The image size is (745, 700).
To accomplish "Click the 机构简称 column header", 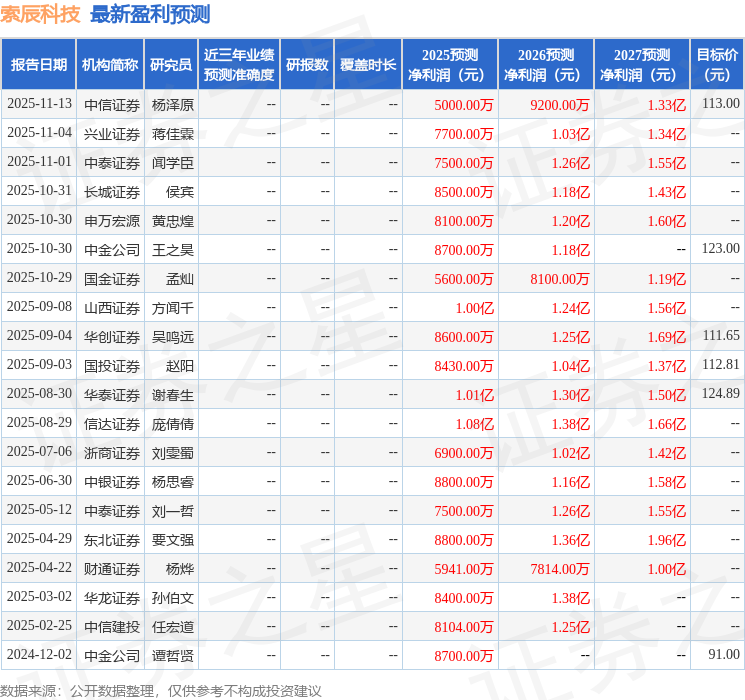I will tap(110, 64).
